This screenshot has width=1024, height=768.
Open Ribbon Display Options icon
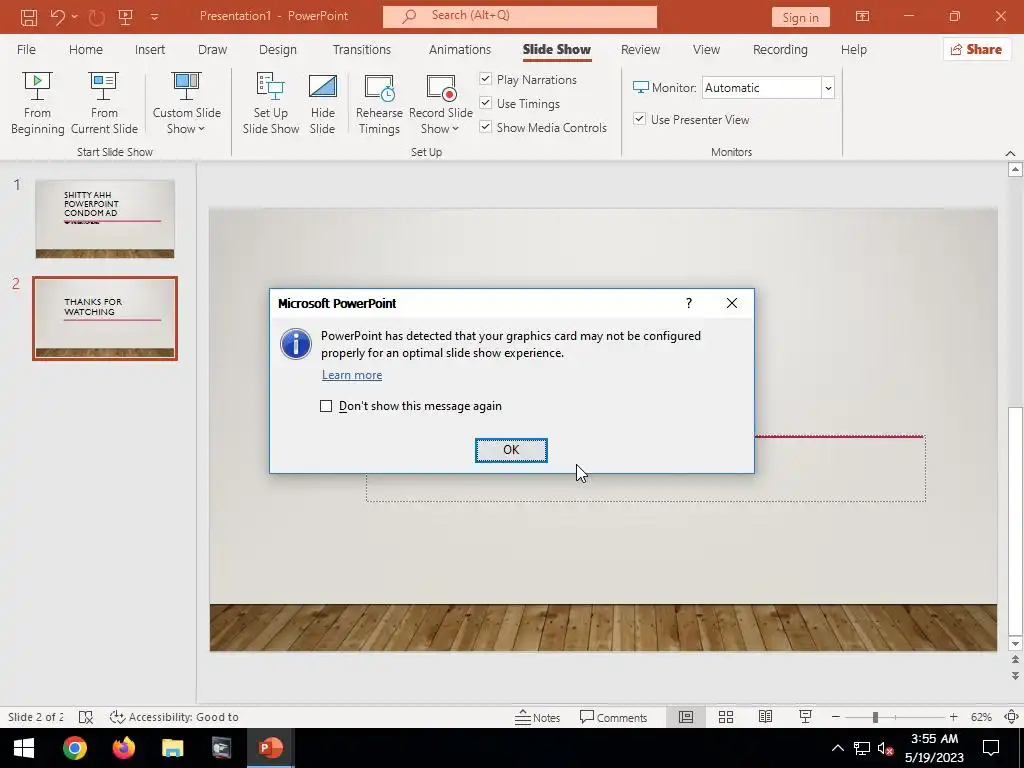863,16
